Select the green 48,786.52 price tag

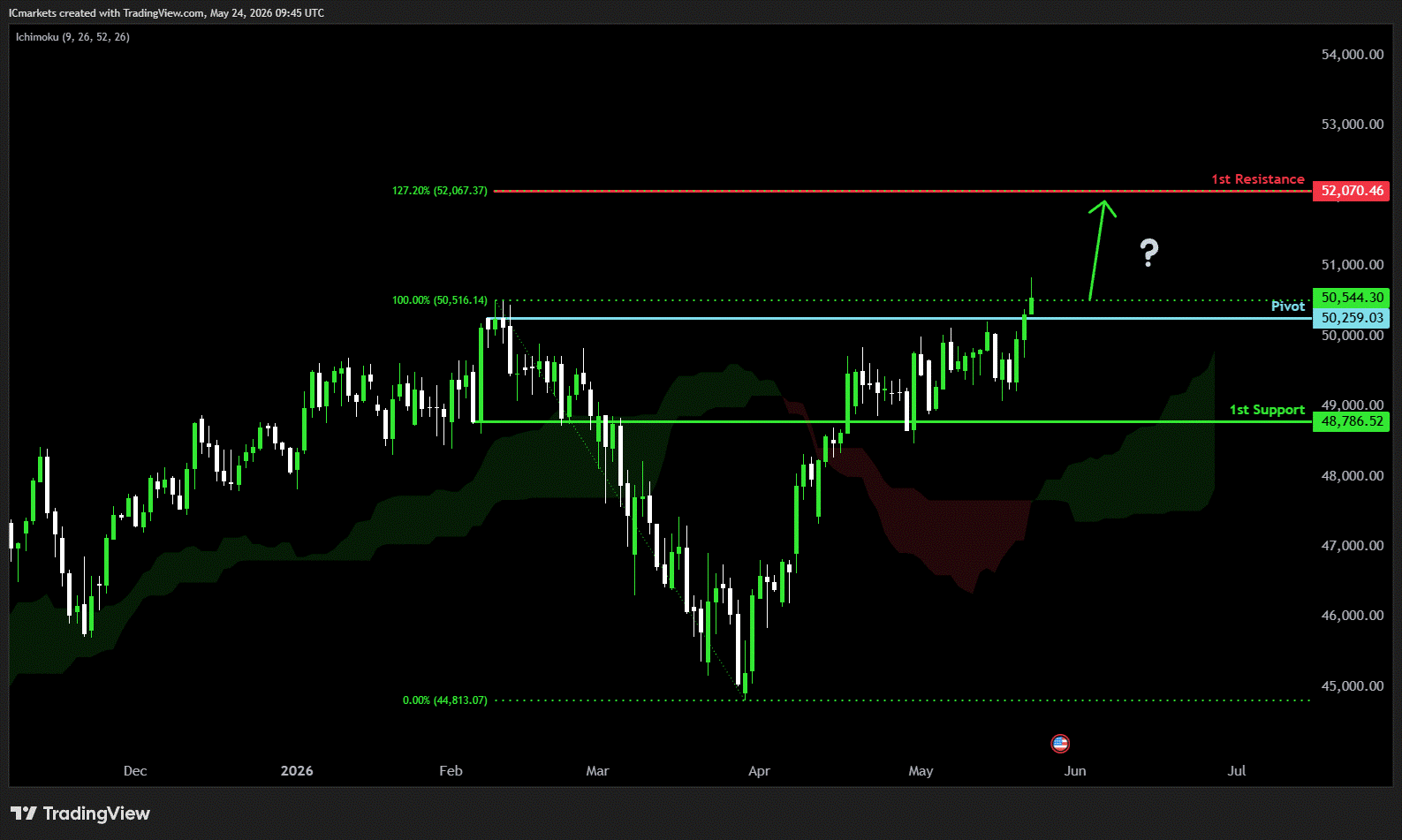click(x=1352, y=421)
